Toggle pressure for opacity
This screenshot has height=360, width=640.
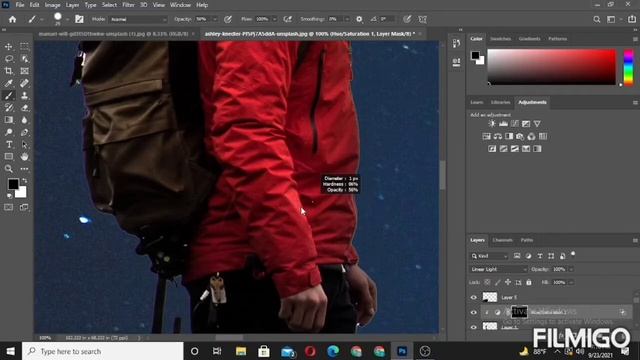point(228,19)
